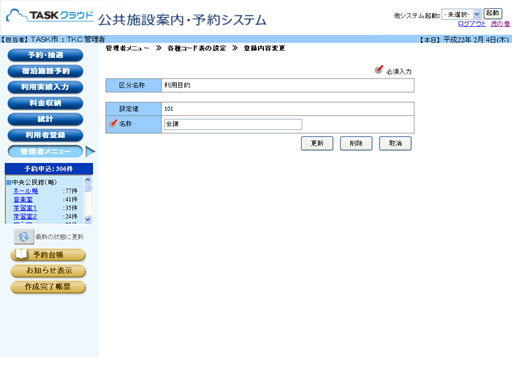Screen dimensions: 512x384
Task: Click the refresh arrows icon in sidebar
Action: pos(24,237)
